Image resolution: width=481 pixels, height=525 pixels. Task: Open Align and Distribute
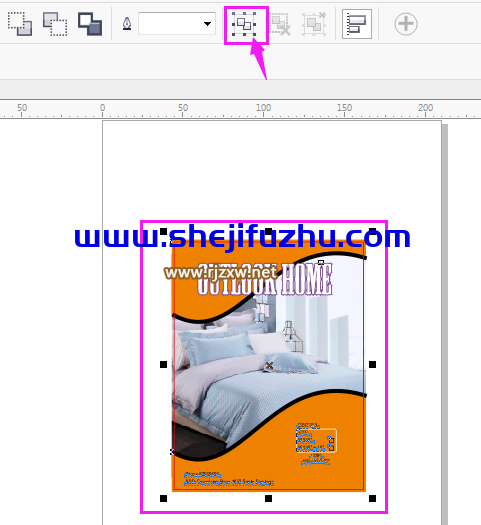357,24
